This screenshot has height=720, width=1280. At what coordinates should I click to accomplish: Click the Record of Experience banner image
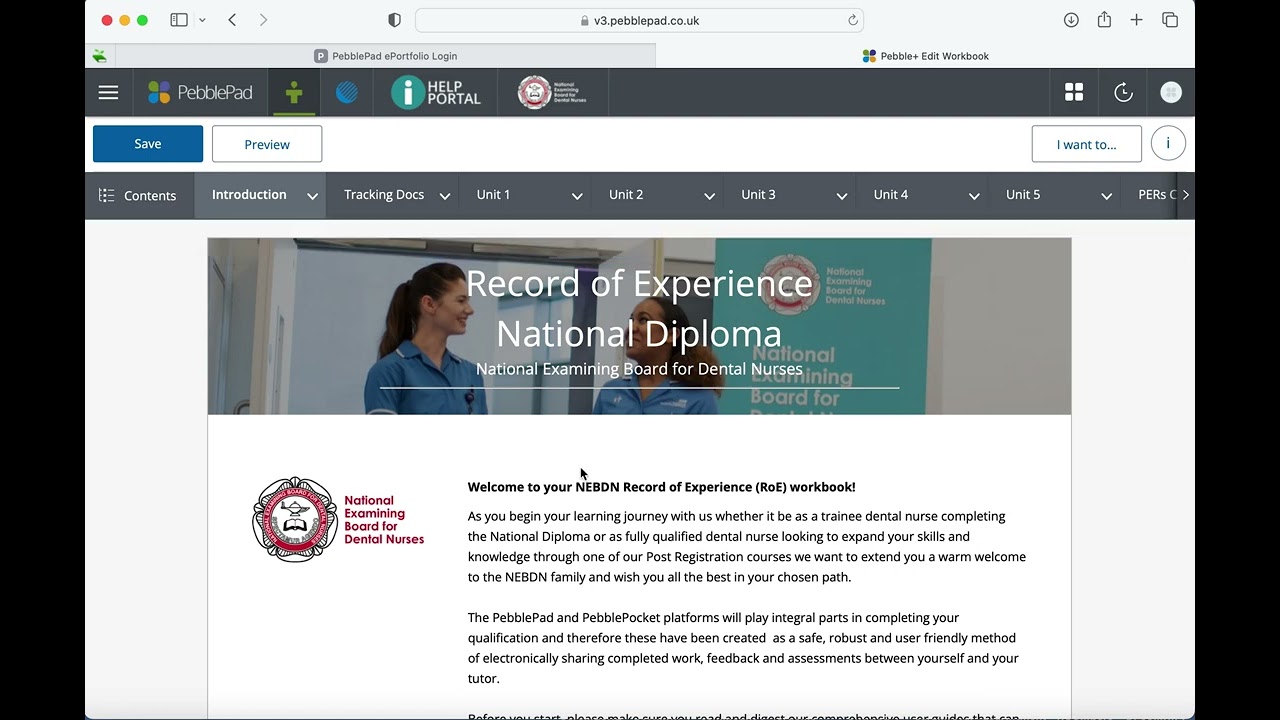click(639, 326)
